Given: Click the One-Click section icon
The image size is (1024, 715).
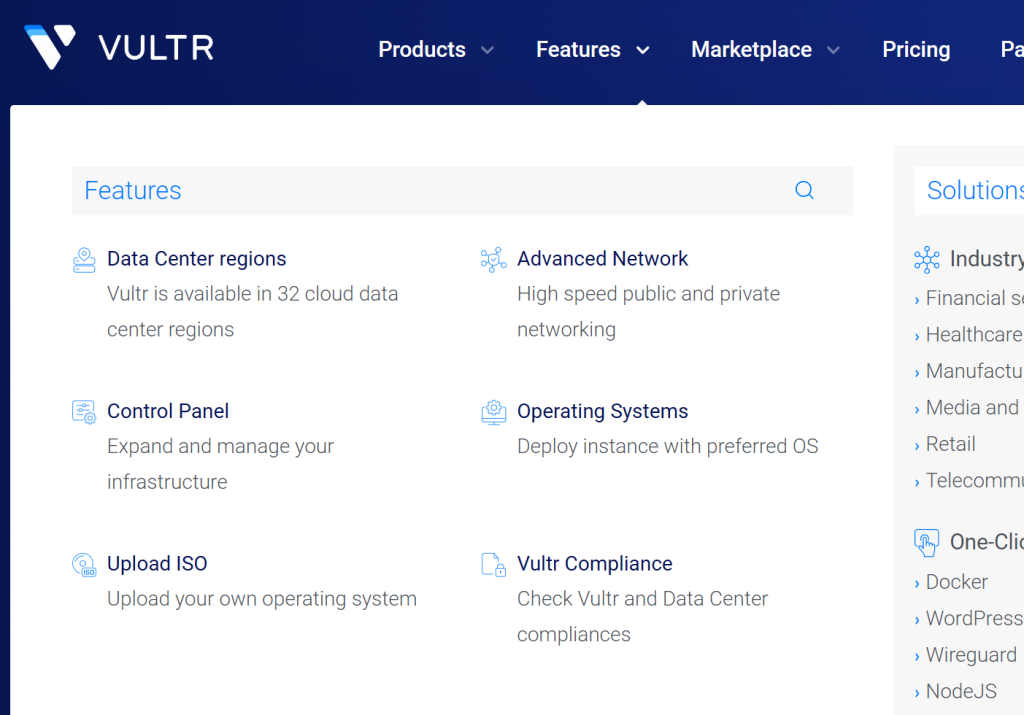Looking at the screenshot, I should point(927,543).
